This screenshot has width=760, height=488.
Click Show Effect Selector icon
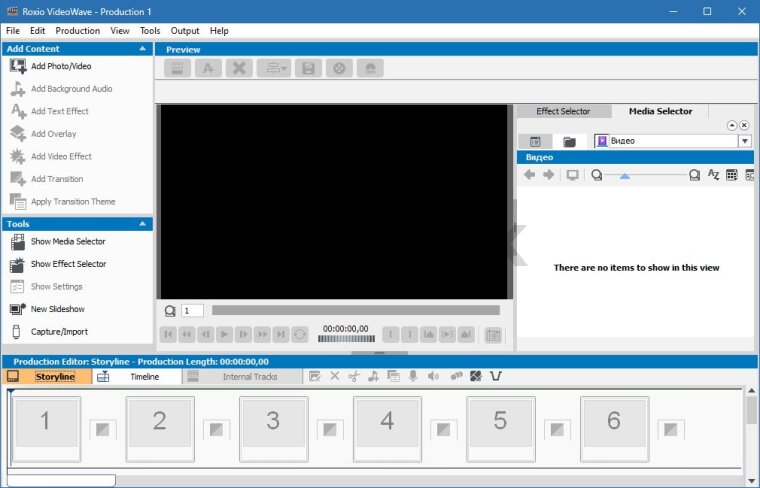coord(17,265)
